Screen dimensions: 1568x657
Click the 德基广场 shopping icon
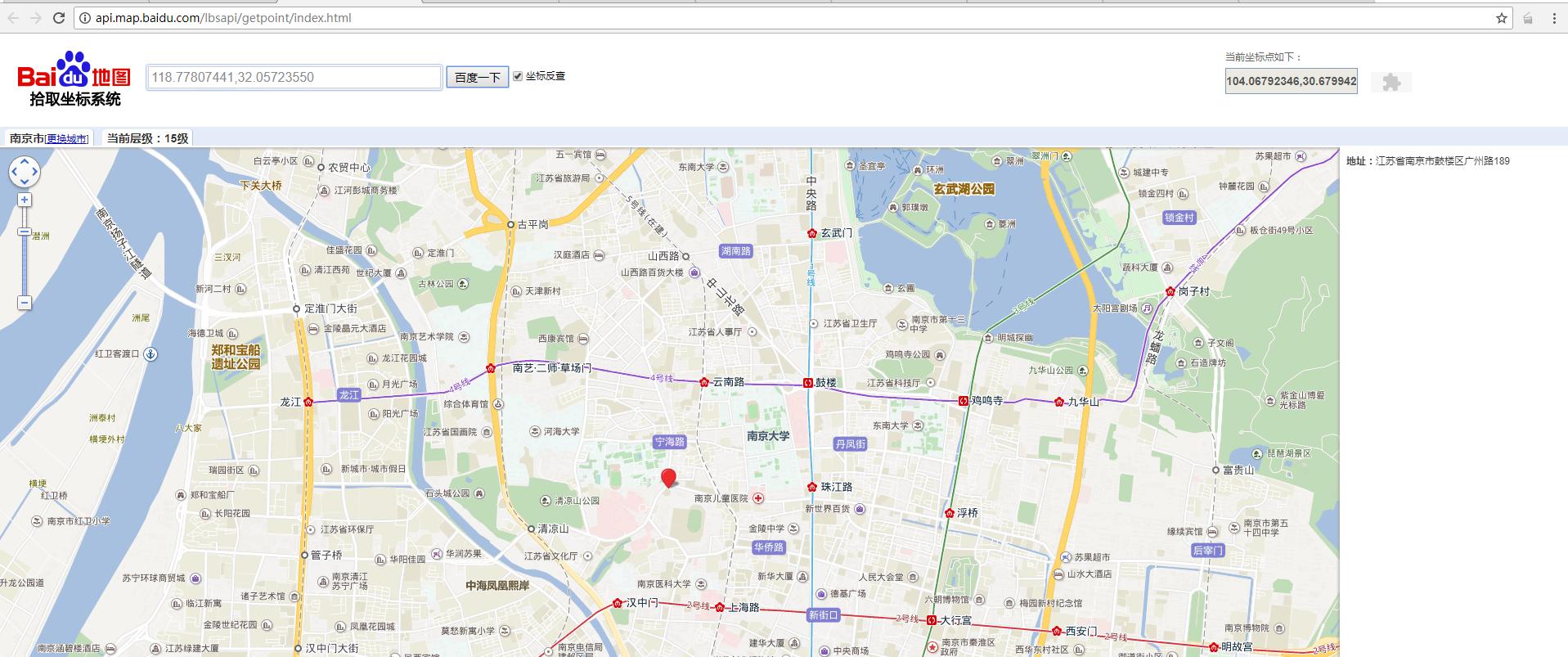pos(820,594)
